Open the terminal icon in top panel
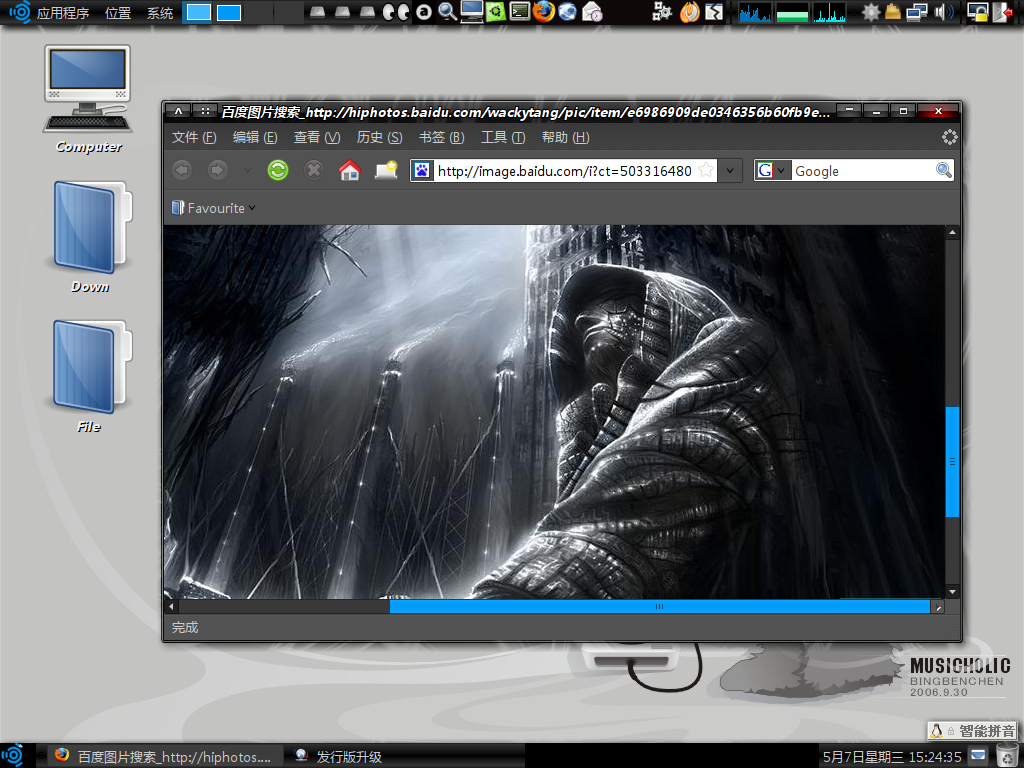The height and width of the screenshot is (768, 1024). coord(520,12)
